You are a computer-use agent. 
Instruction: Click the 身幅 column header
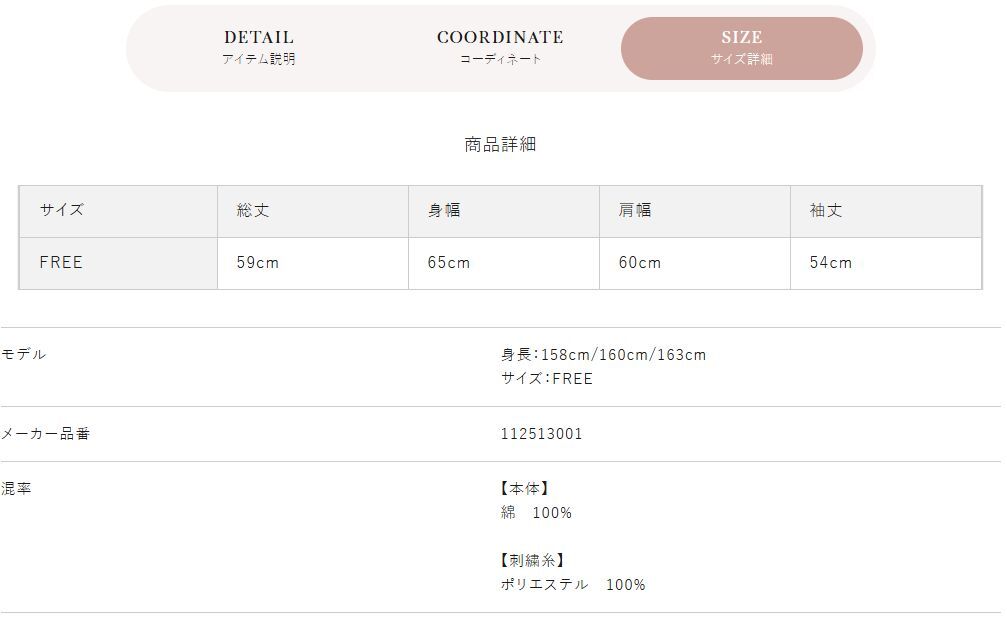[x=504, y=211]
